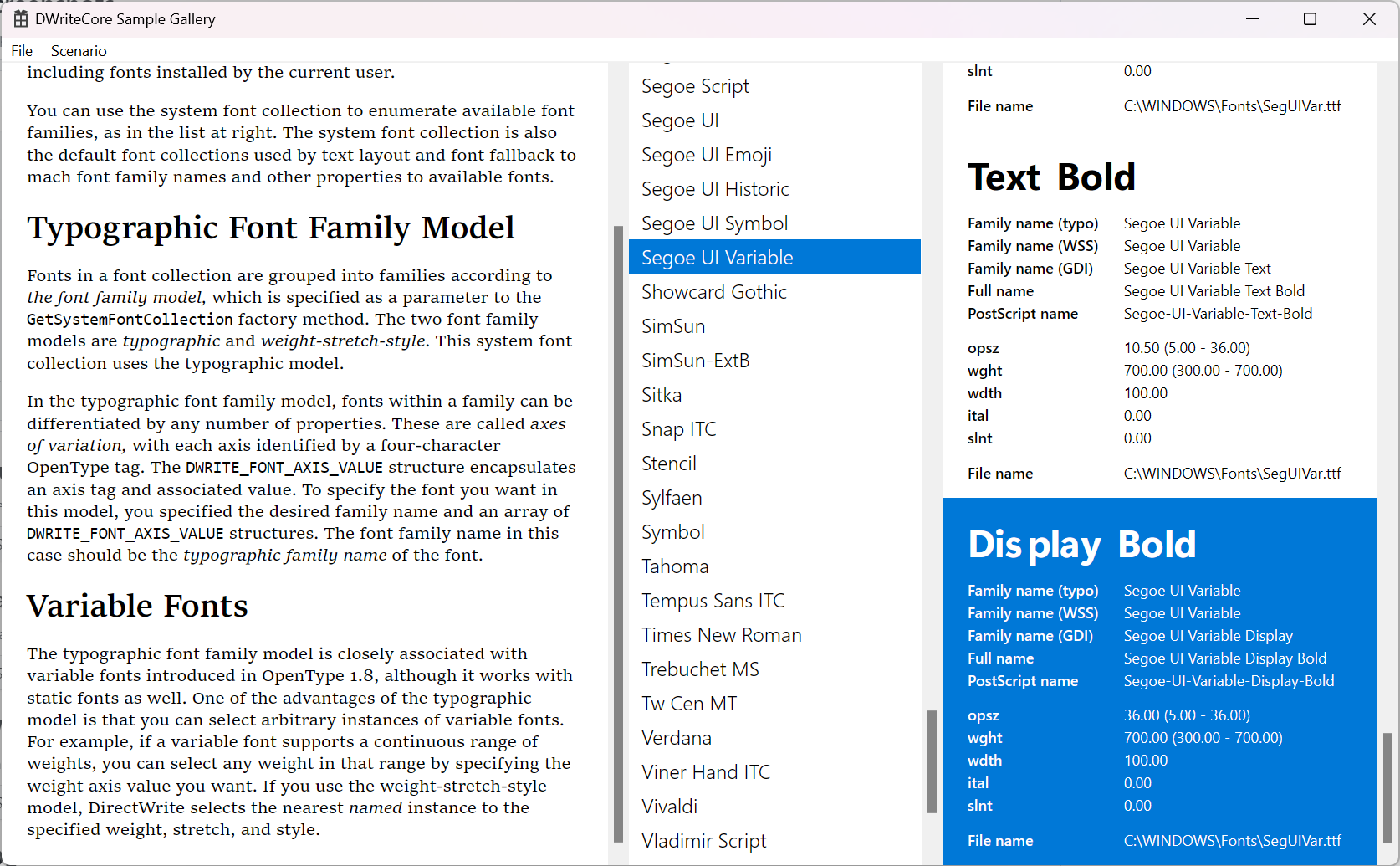The height and width of the screenshot is (866, 1400).
Task: Select SimSun-ExtB font family
Action: click(695, 360)
